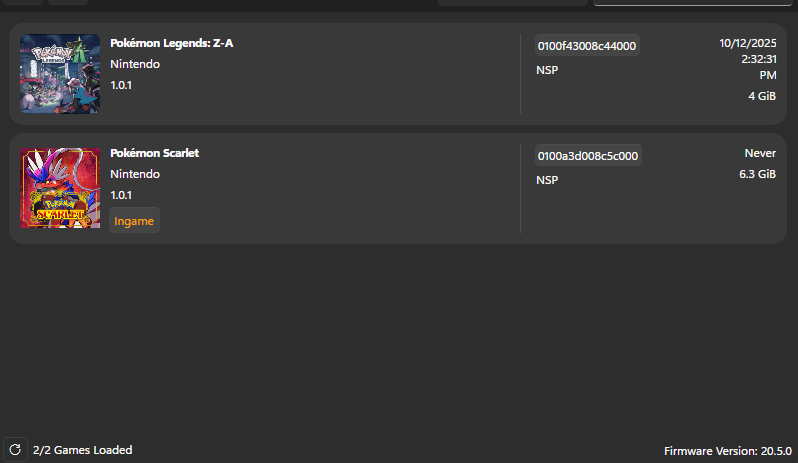
Task: Click Nintendo developer under Pokémon Scarlet
Action: coord(135,174)
